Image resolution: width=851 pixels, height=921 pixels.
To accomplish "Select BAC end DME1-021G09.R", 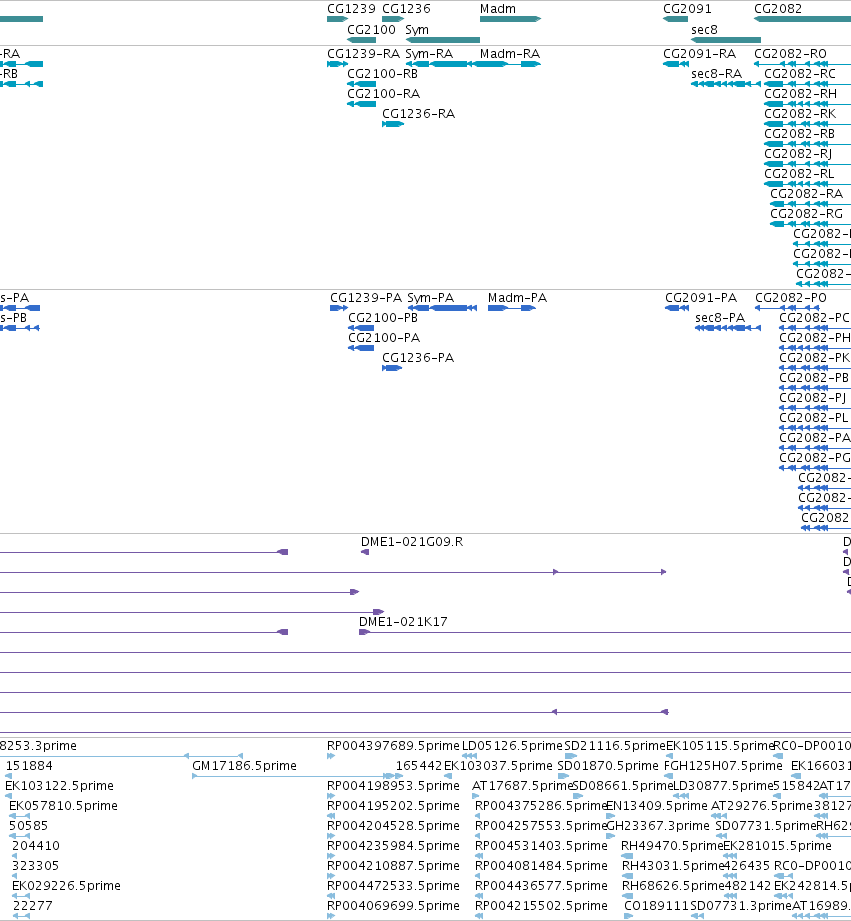I will point(412,542).
